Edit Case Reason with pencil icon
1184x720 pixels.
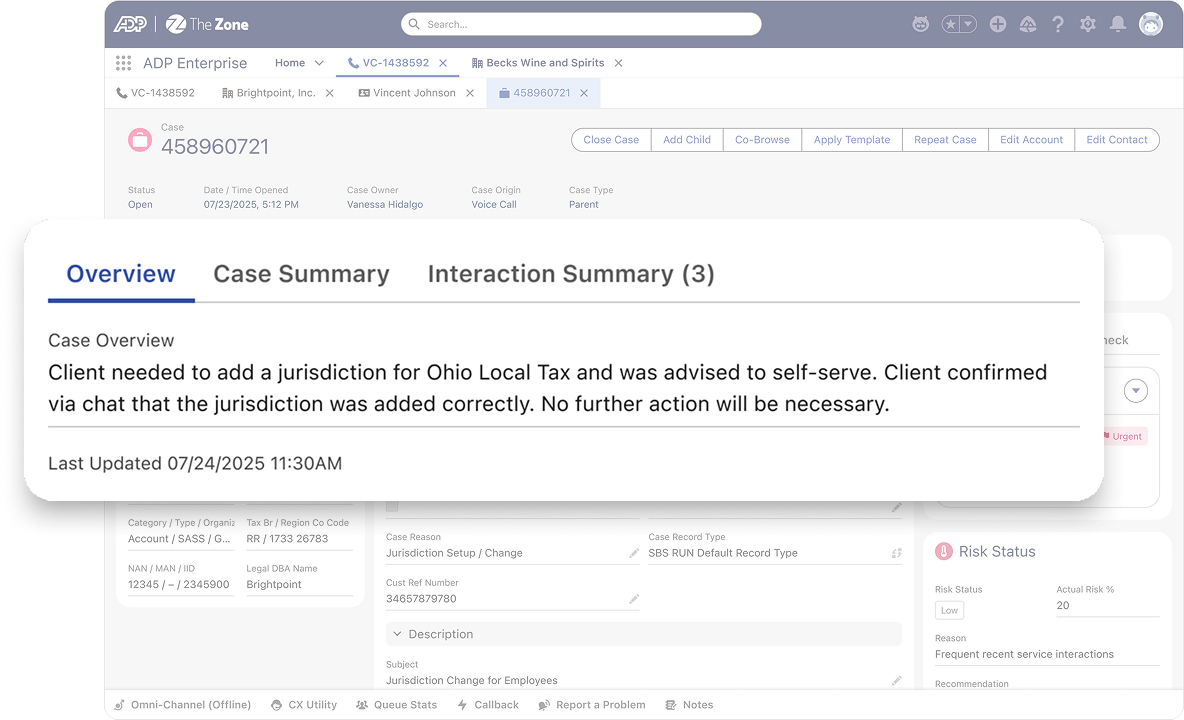(634, 553)
